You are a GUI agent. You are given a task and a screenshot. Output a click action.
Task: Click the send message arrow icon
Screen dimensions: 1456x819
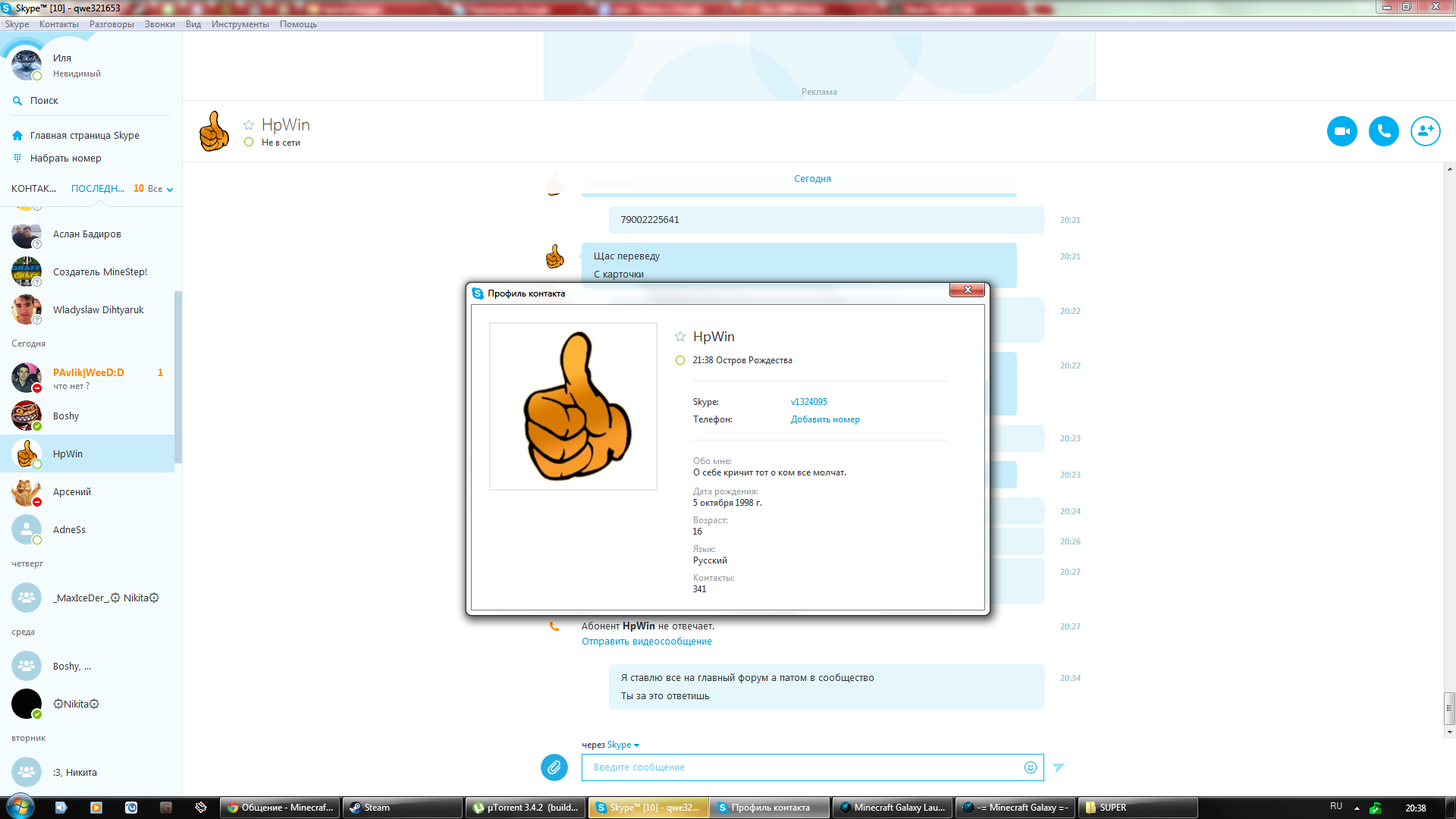click(1059, 767)
